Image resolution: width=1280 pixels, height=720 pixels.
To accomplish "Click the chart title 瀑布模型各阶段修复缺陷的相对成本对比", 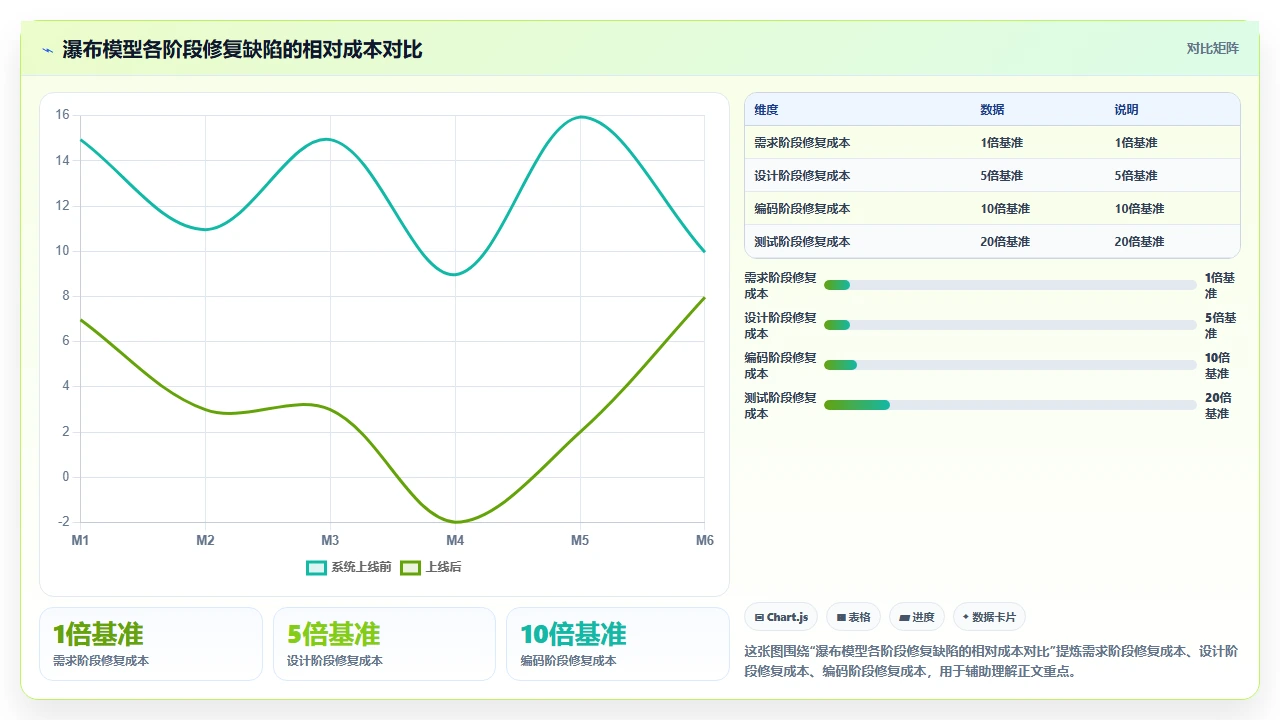I will coord(243,49).
